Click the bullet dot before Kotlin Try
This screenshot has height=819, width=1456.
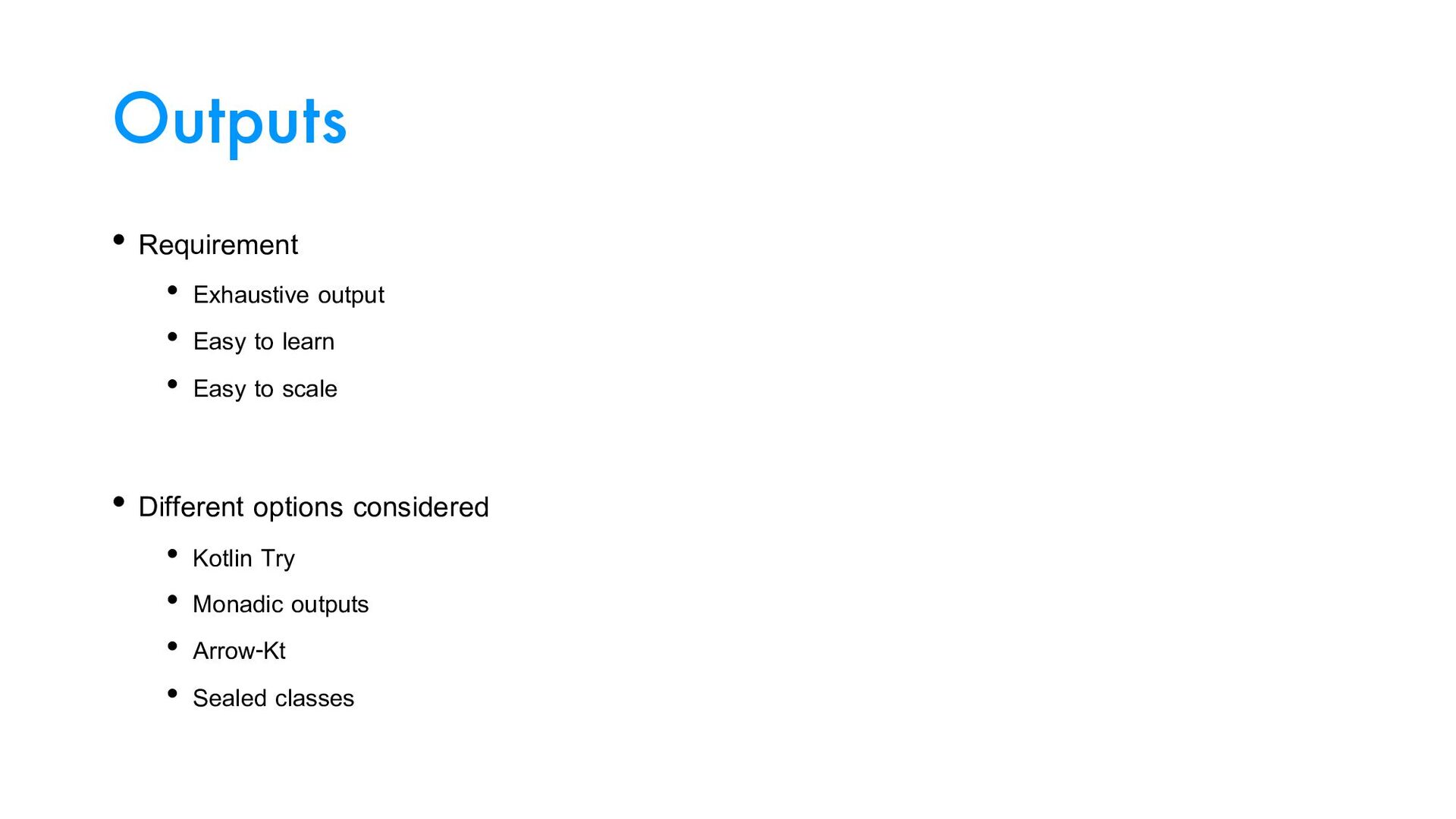[x=173, y=554]
